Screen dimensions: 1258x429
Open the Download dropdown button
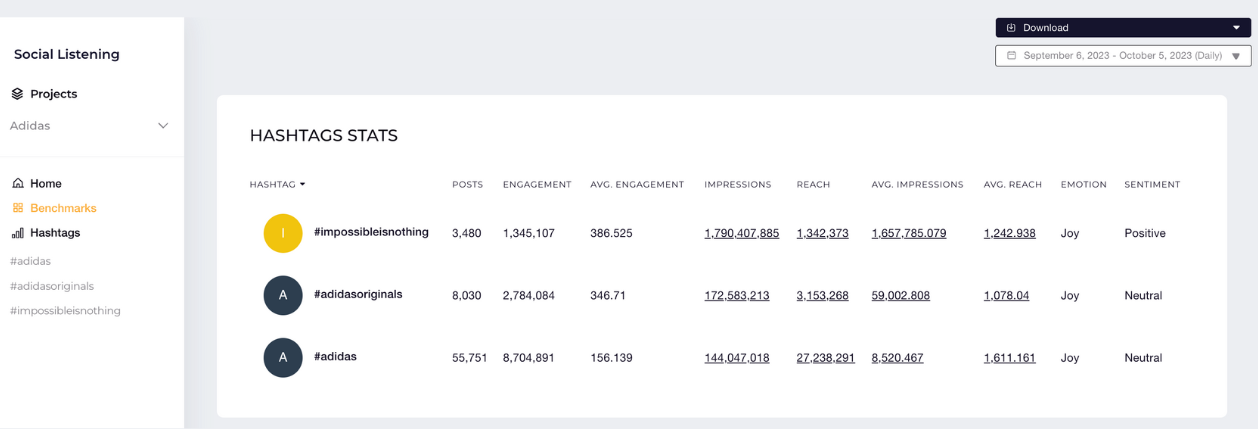point(1123,28)
